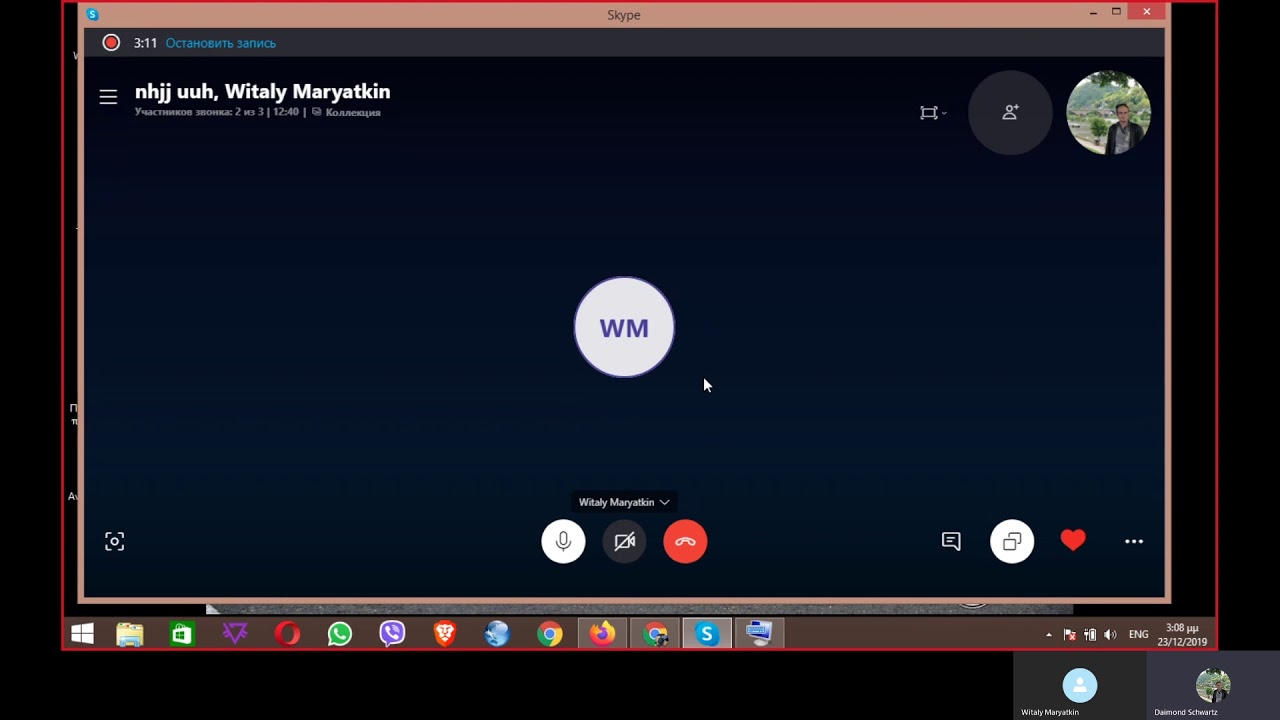Open the volume control in system tray
1280x720 pixels.
point(1110,635)
